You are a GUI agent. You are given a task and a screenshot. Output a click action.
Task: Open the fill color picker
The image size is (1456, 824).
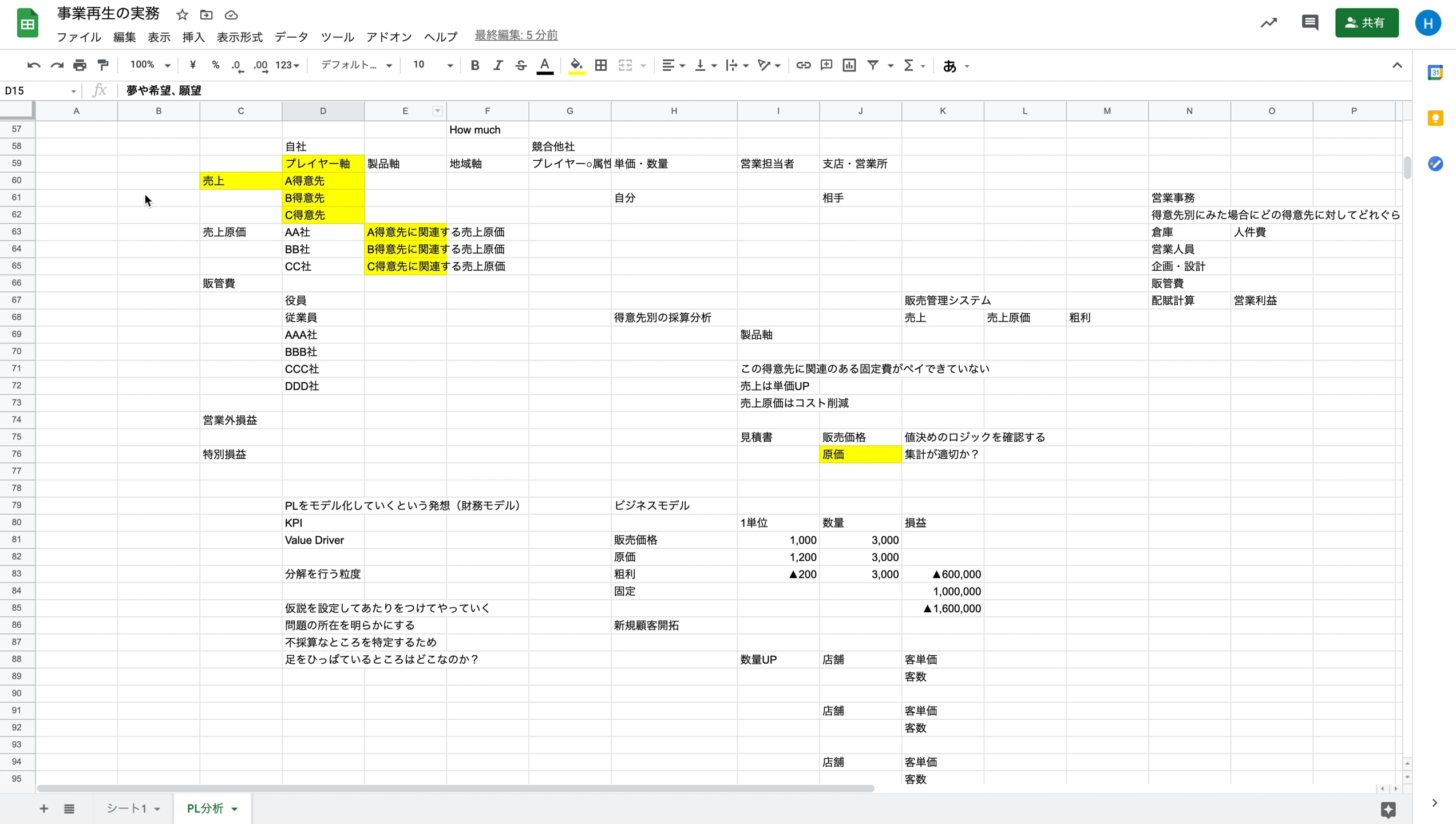pos(576,65)
